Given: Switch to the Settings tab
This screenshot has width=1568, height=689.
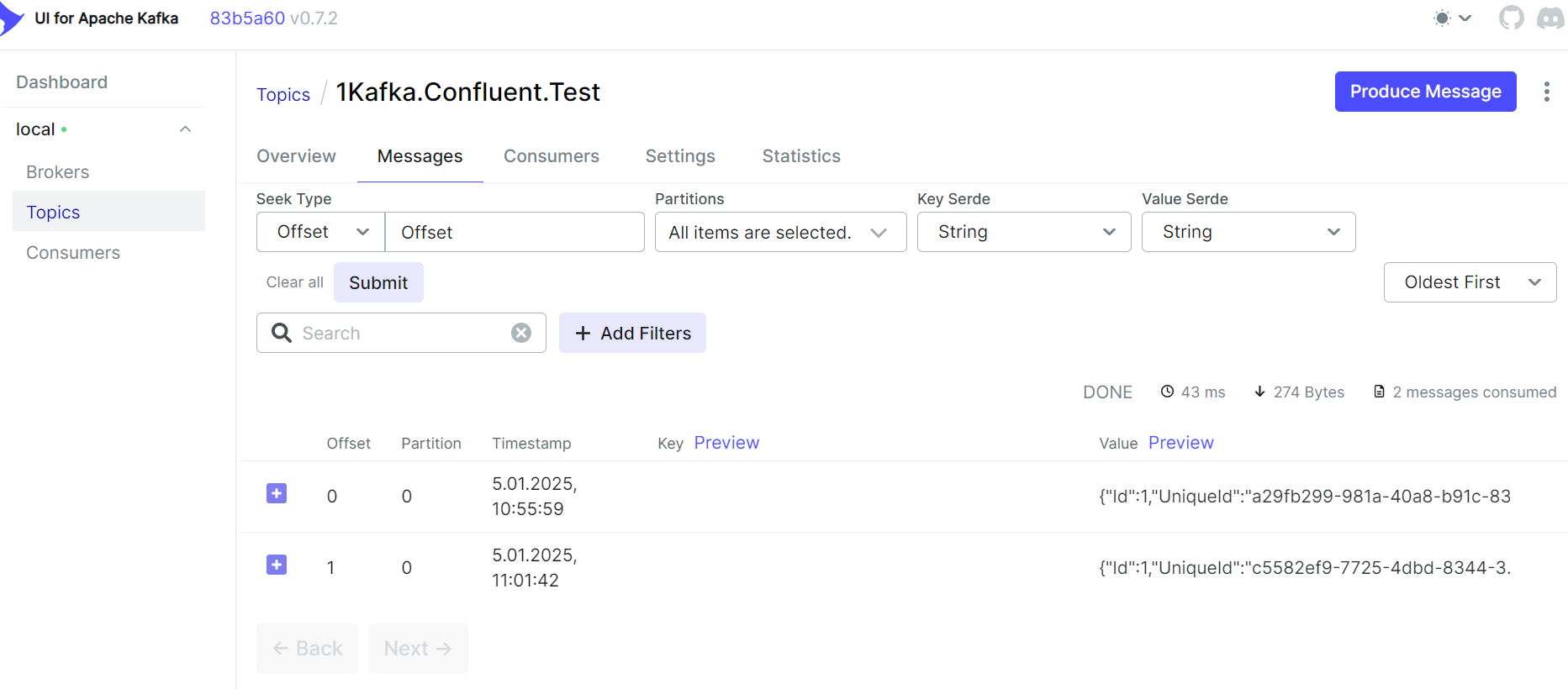Looking at the screenshot, I should (x=680, y=156).
